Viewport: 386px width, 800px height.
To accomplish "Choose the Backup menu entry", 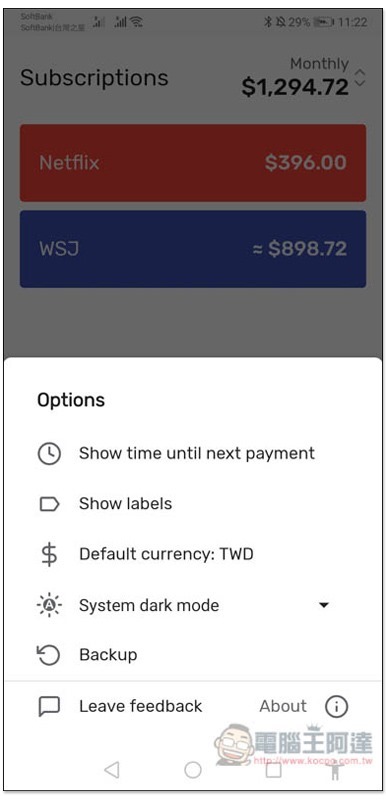I will (108, 655).
